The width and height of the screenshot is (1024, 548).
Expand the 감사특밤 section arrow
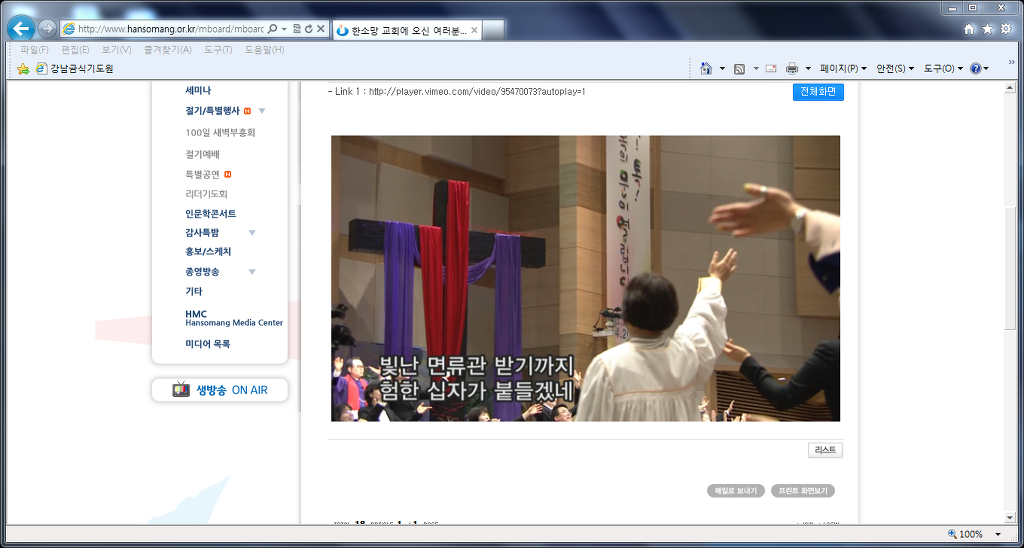(x=252, y=233)
